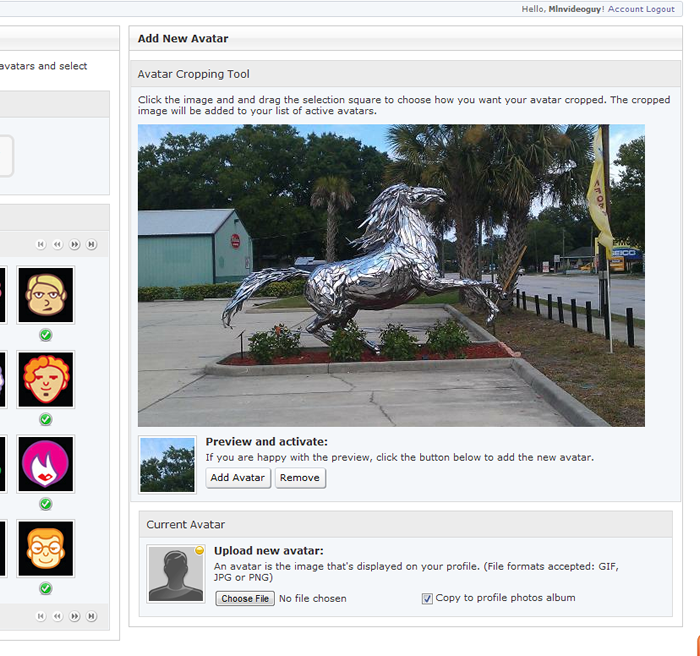Click green checkmark under round glasses avatar
The width and height of the screenshot is (700, 656).
[x=46, y=588]
